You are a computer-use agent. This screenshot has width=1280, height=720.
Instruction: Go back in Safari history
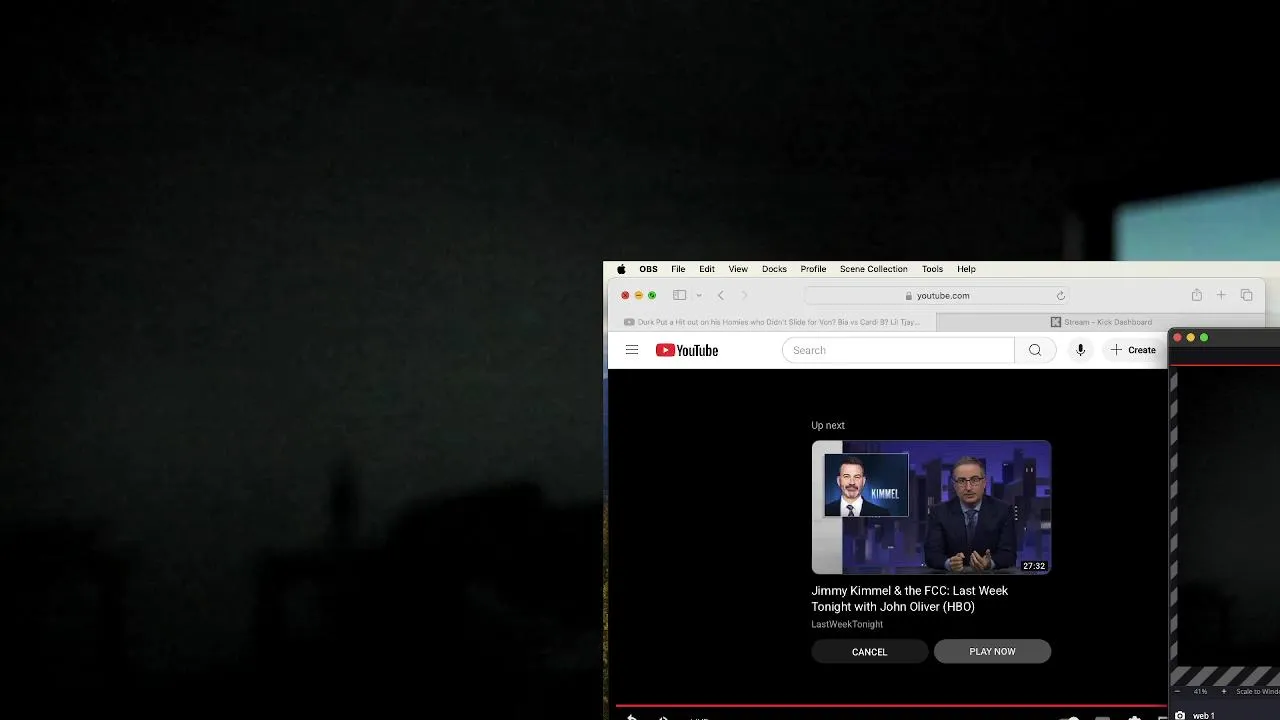tap(720, 295)
